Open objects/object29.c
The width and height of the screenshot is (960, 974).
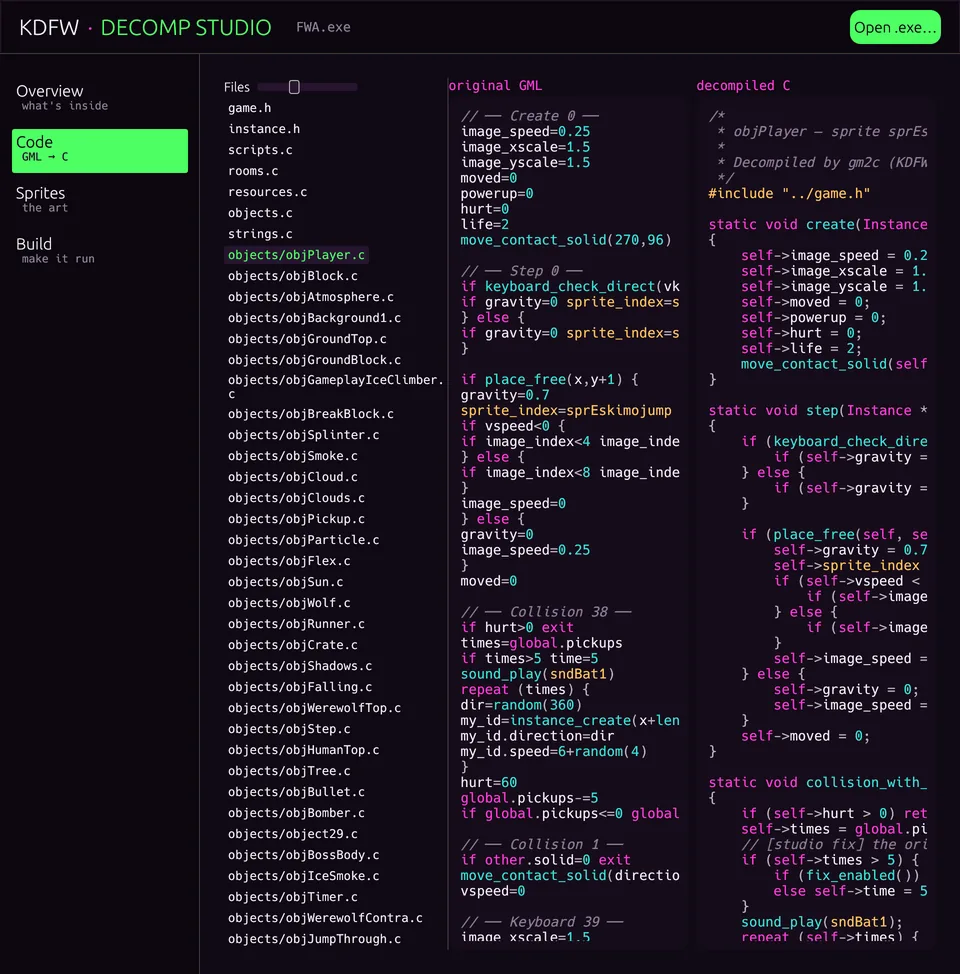292,834
